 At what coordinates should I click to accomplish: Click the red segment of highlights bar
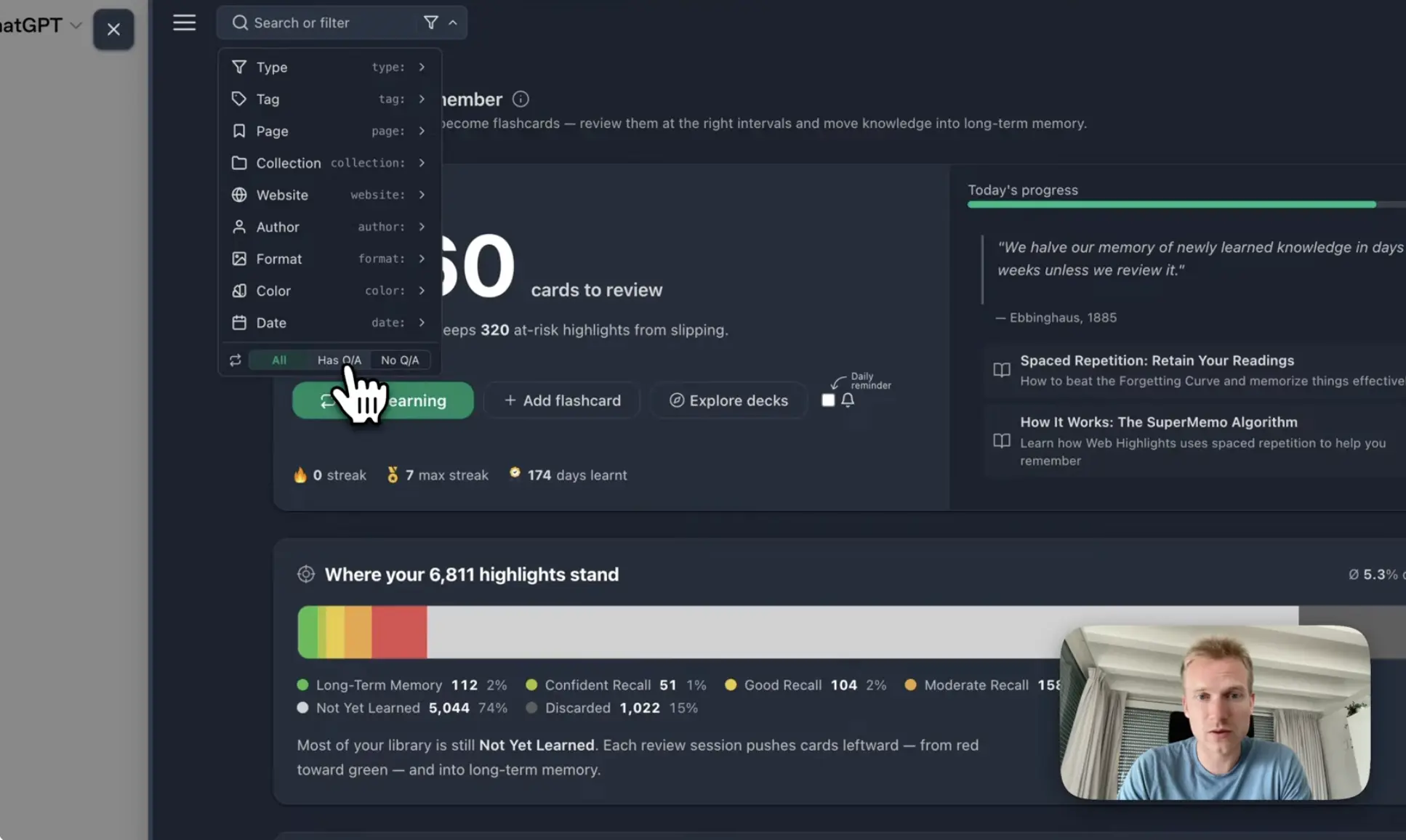coord(399,631)
